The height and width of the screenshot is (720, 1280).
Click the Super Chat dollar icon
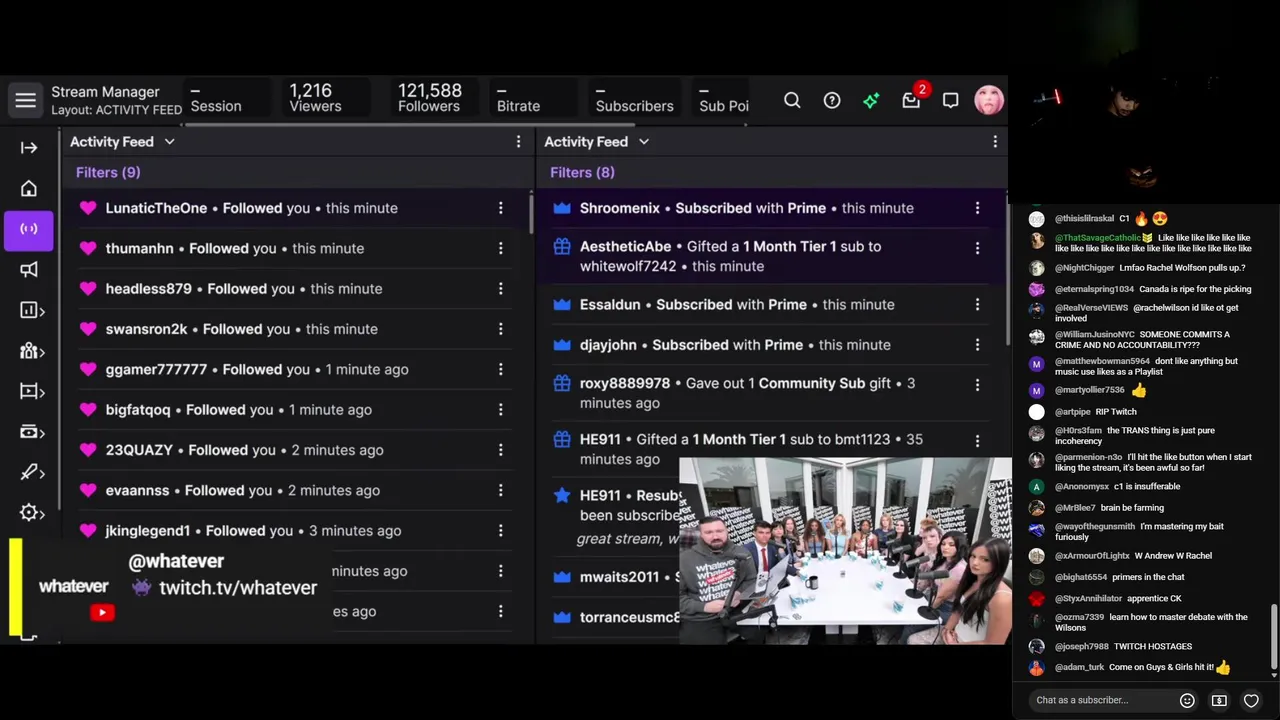point(1219,700)
